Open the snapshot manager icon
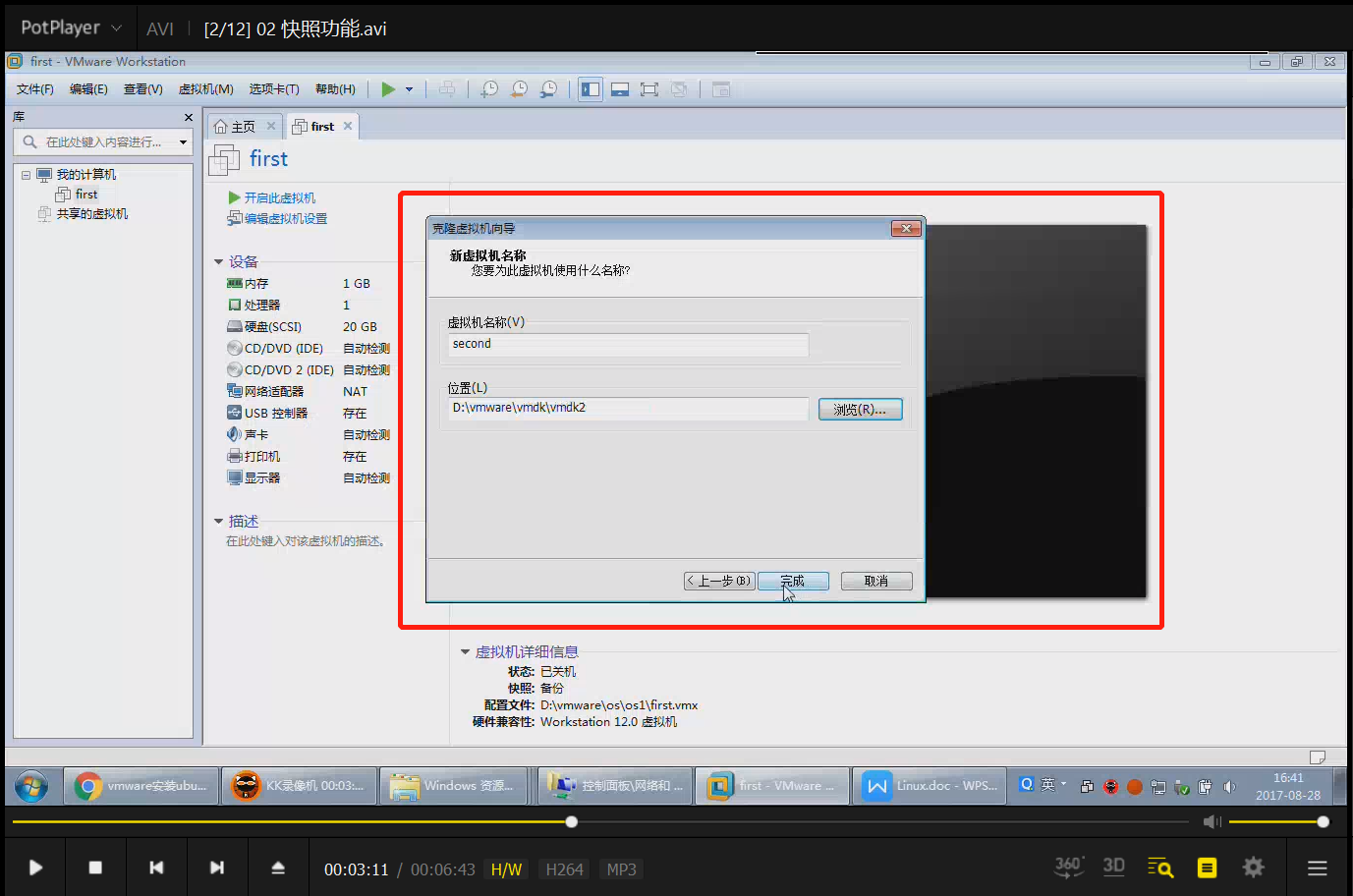 click(x=548, y=89)
